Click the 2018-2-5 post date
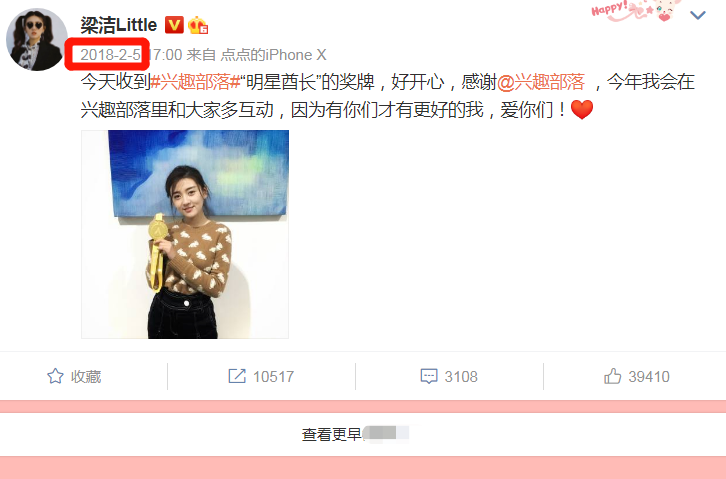Viewport: 726px width, 479px height. [x=110, y=55]
